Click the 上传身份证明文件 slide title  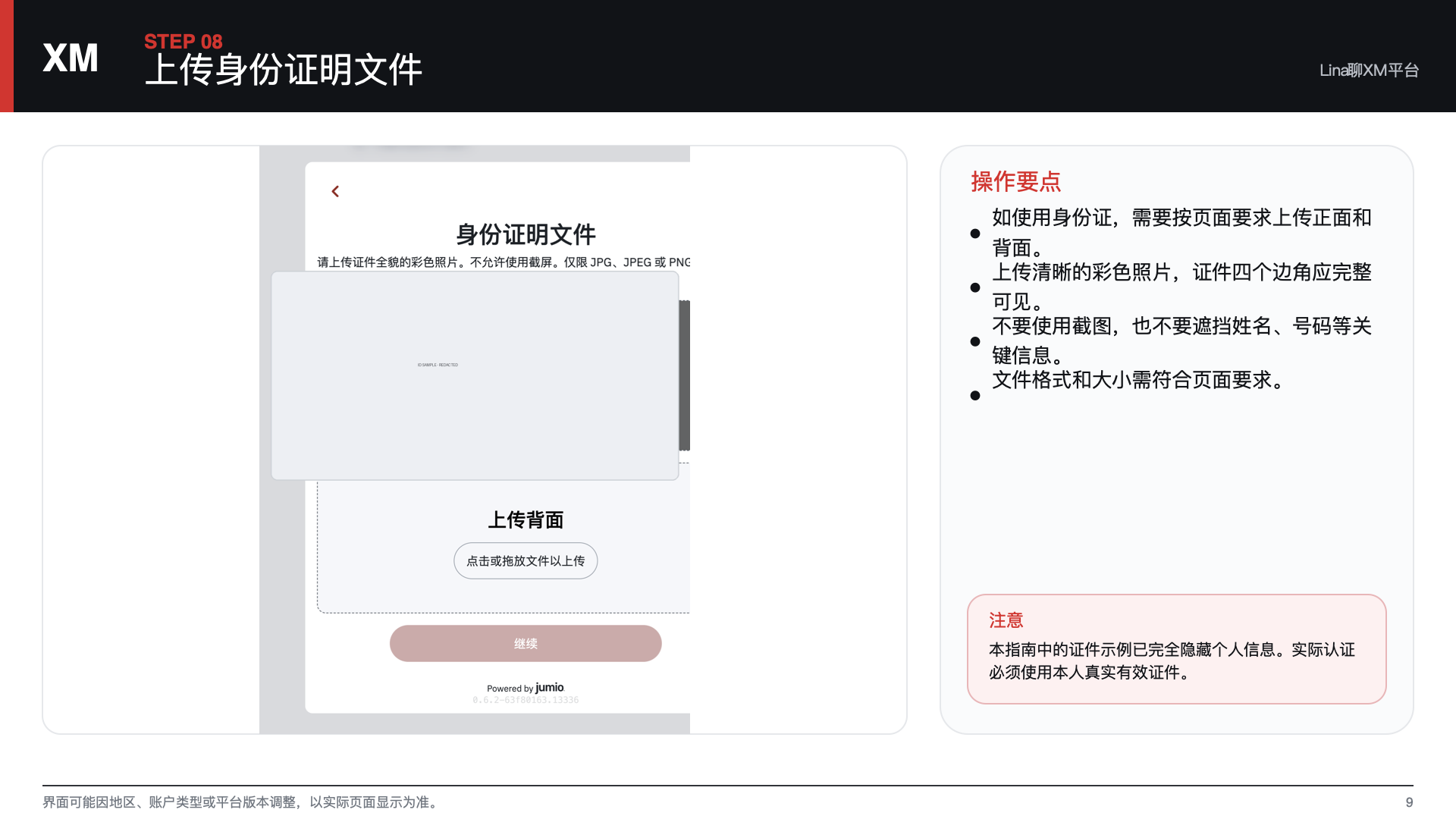click(x=284, y=70)
